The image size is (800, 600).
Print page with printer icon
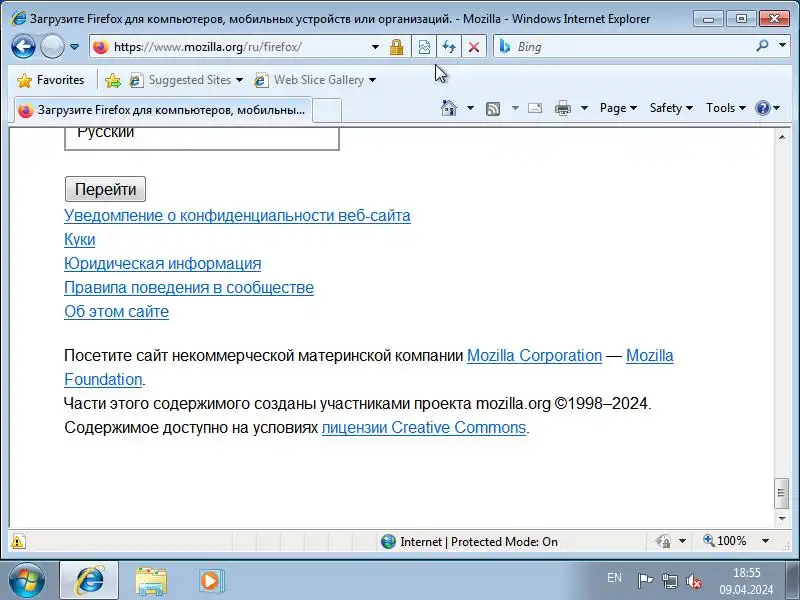click(563, 108)
